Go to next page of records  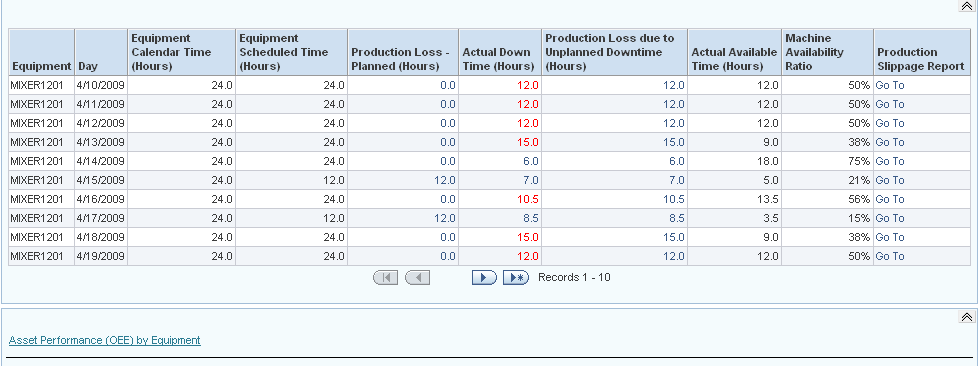484,278
